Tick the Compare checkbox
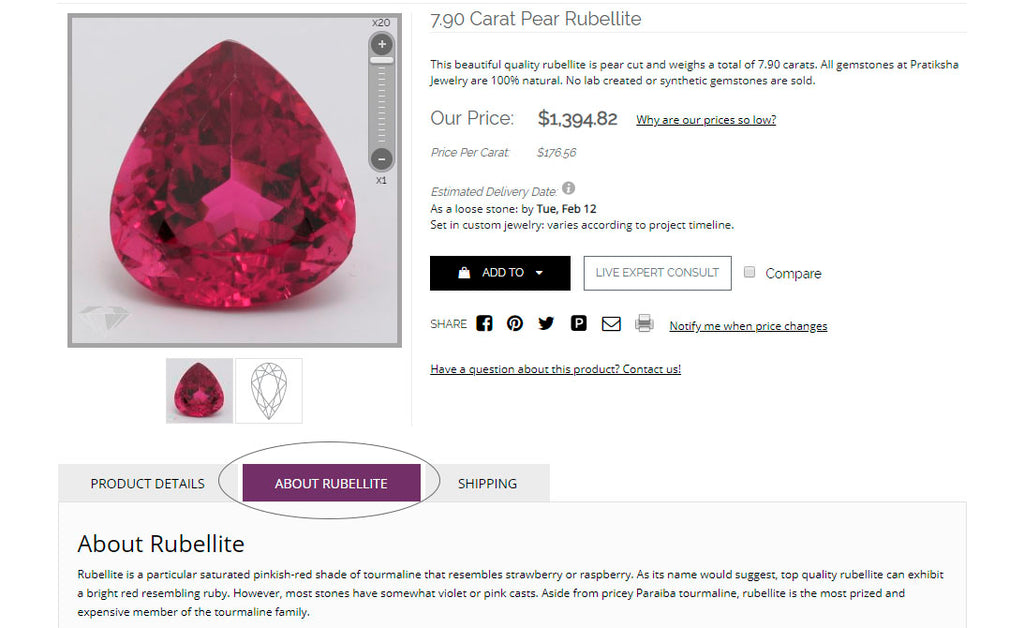The image size is (1024, 628). click(x=750, y=273)
